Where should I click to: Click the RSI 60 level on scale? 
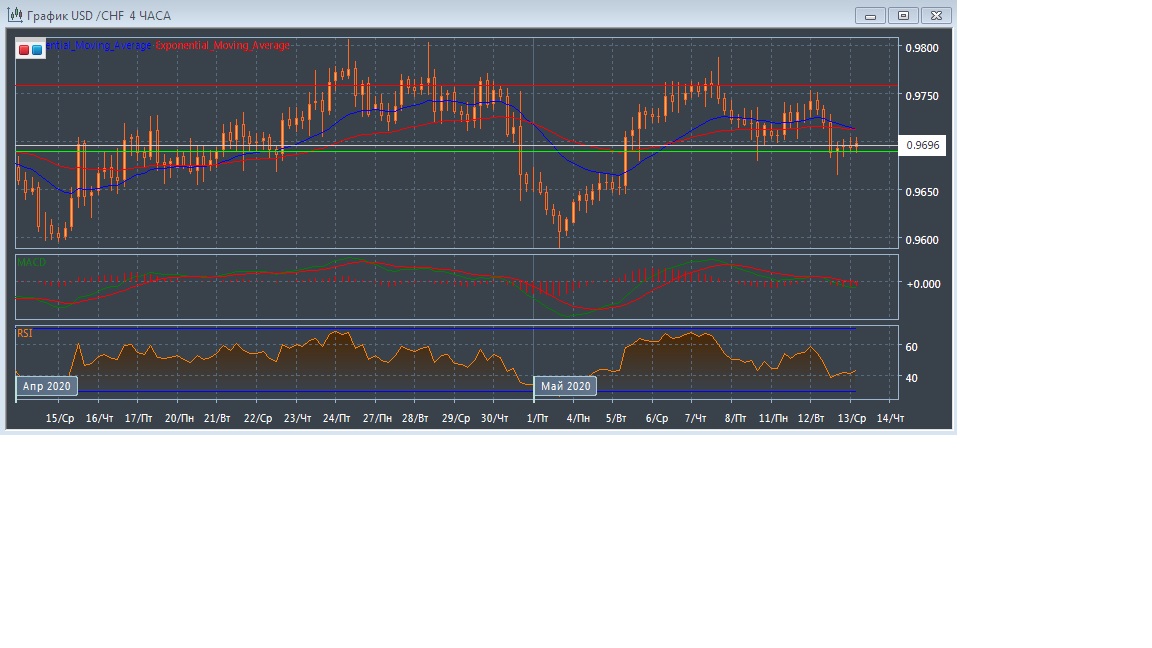tap(911, 347)
